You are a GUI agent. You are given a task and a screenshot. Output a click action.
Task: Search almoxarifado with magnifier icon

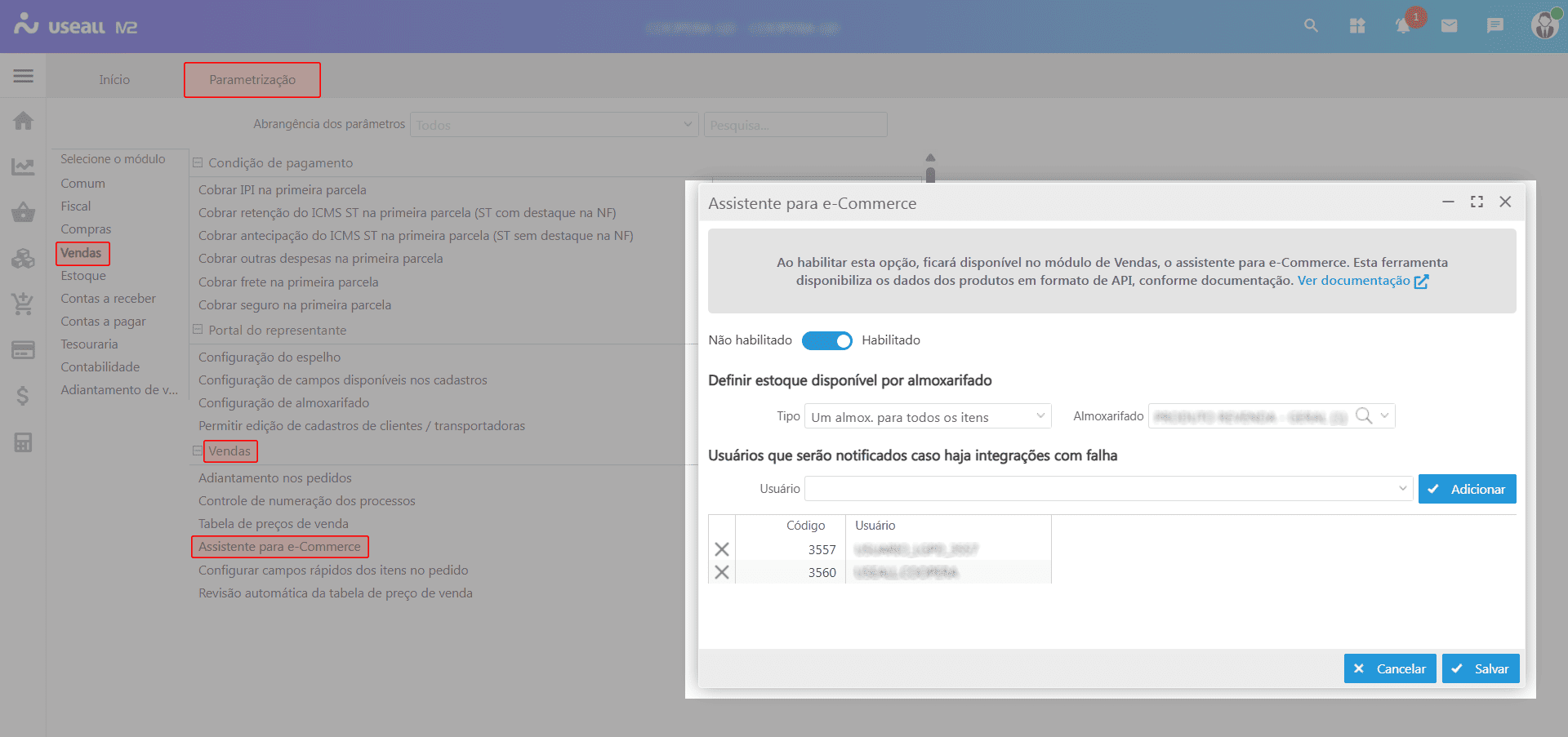pos(1363,416)
